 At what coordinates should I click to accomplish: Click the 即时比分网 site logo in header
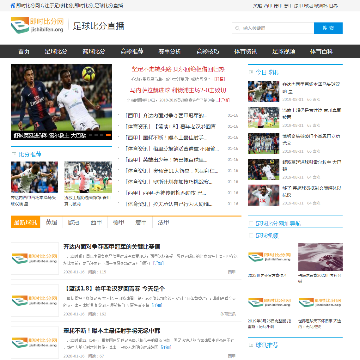37,25
